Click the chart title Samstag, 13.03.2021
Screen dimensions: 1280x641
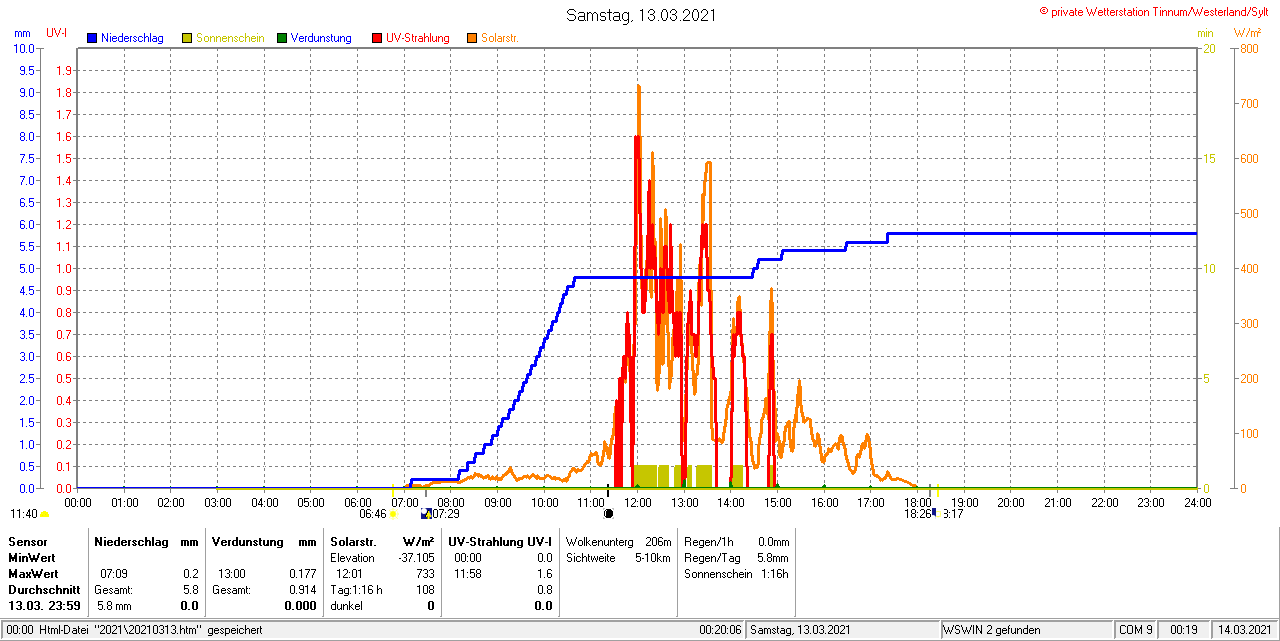click(x=641, y=15)
